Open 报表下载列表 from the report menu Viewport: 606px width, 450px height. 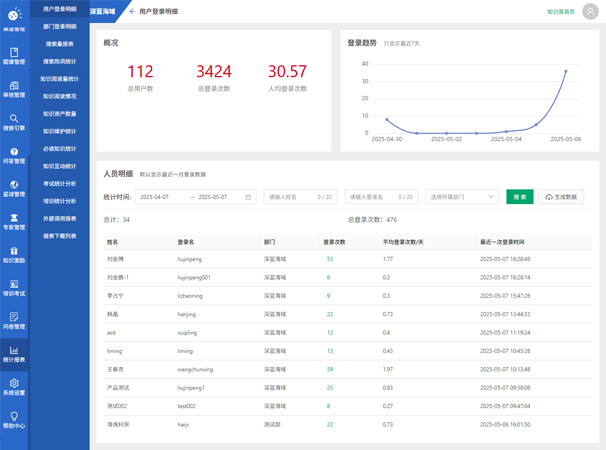(59, 236)
